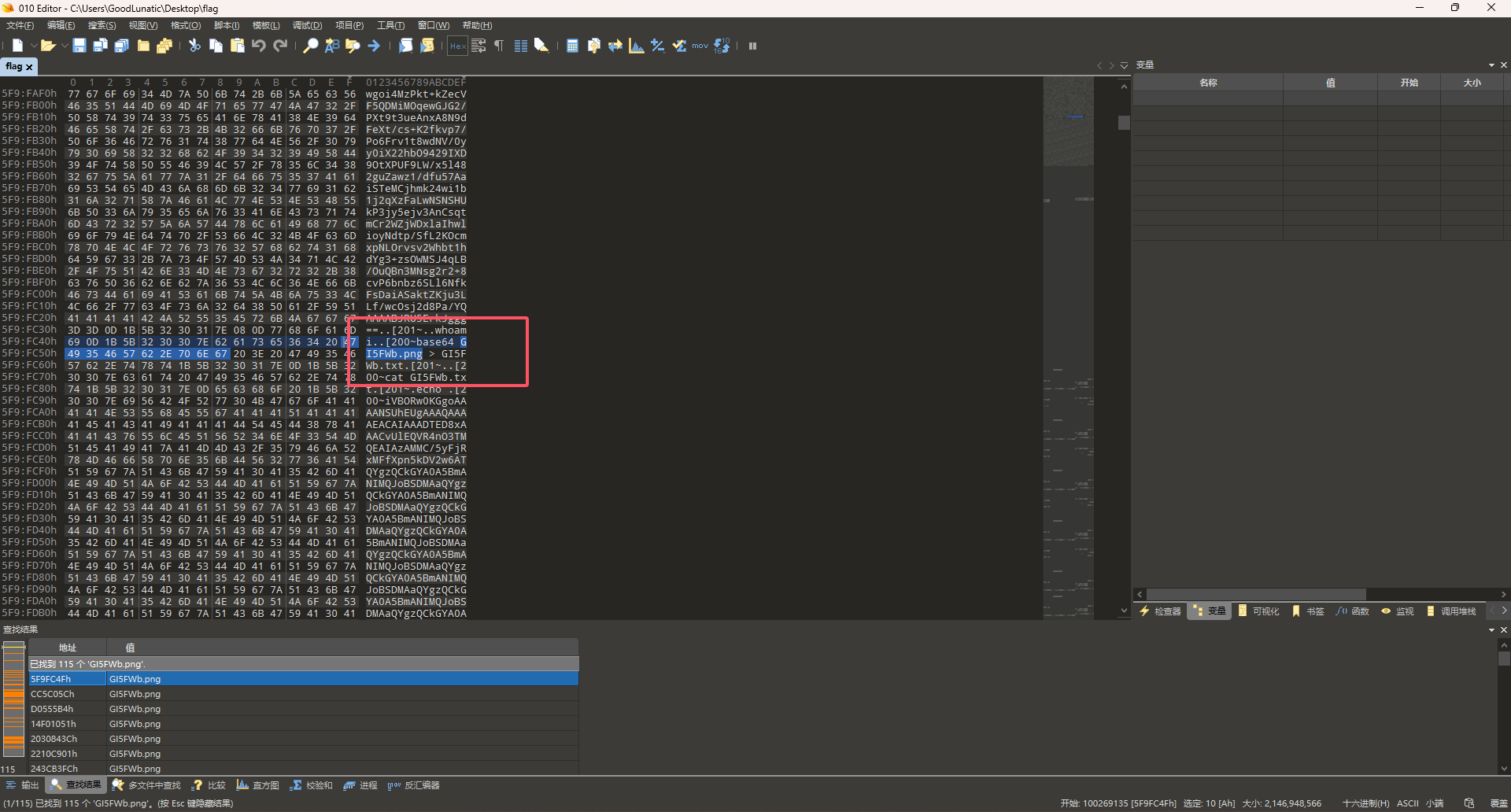The width and height of the screenshot is (1511, 812).
Task: Click the Run Script toolbar icon
Action: tap(405, 46)
